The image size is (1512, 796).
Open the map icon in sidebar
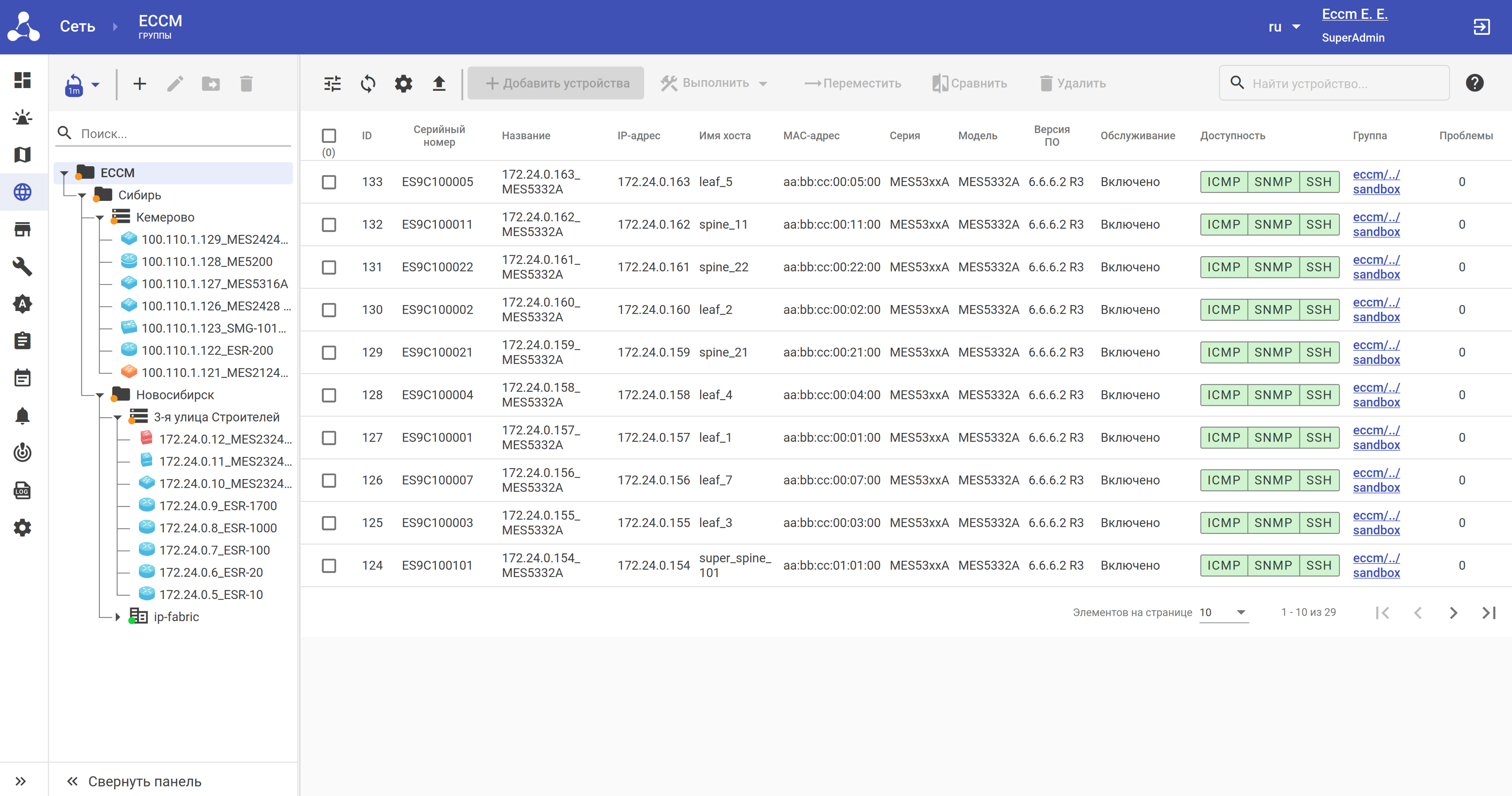click(22, 155)
